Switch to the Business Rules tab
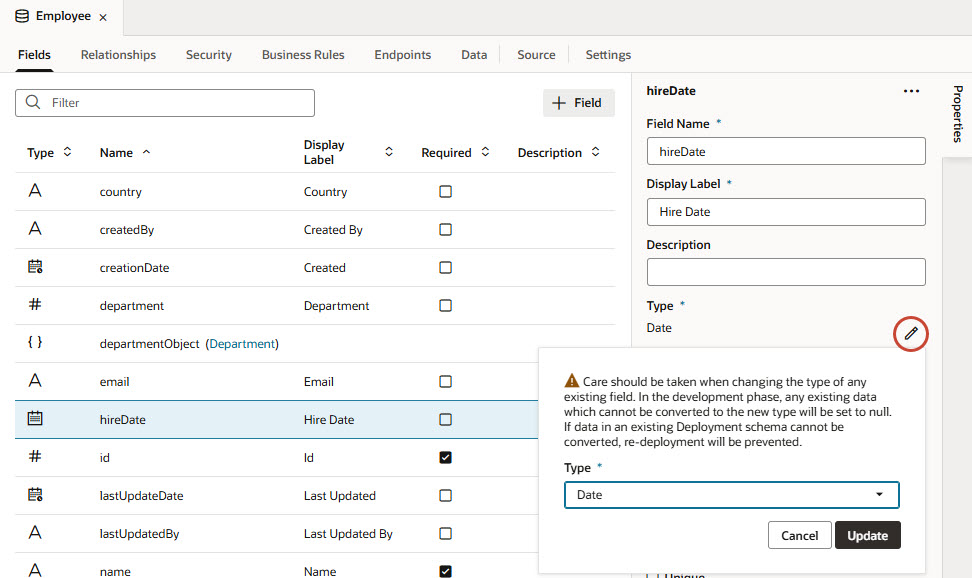972x578 pixels. tap(303, 55)
